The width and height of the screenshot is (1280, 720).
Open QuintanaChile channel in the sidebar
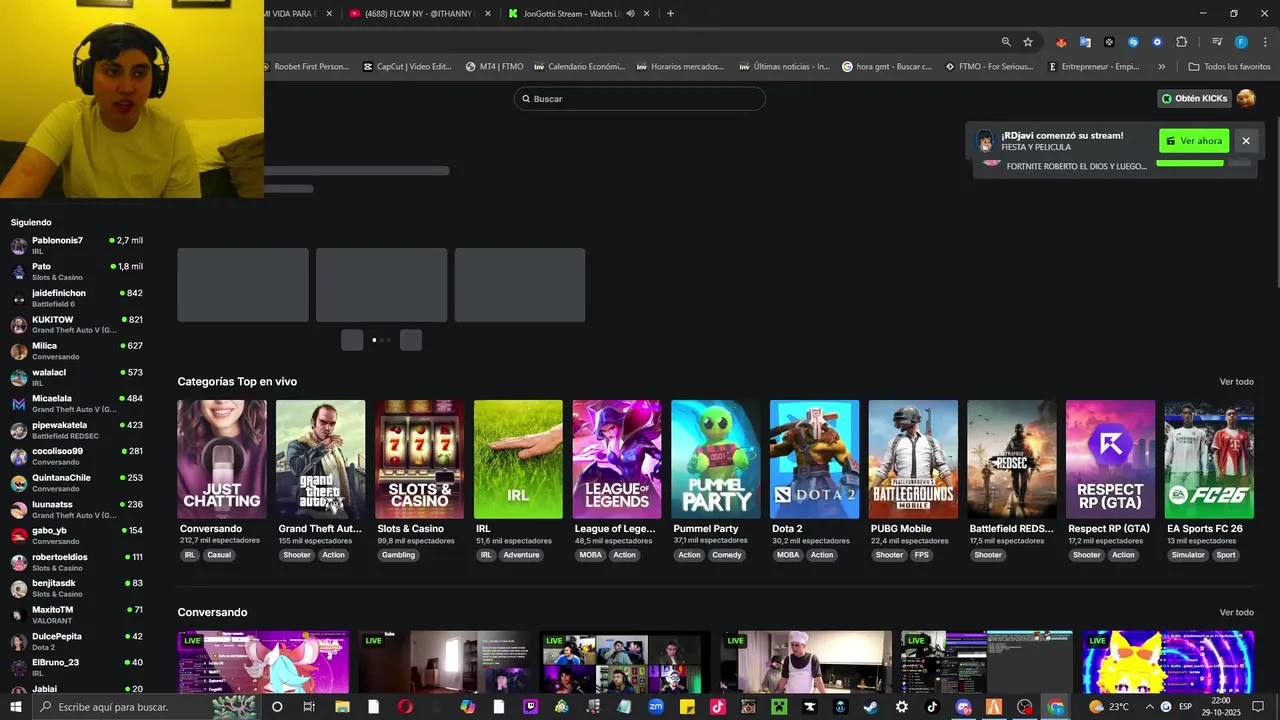click(77, 482)
